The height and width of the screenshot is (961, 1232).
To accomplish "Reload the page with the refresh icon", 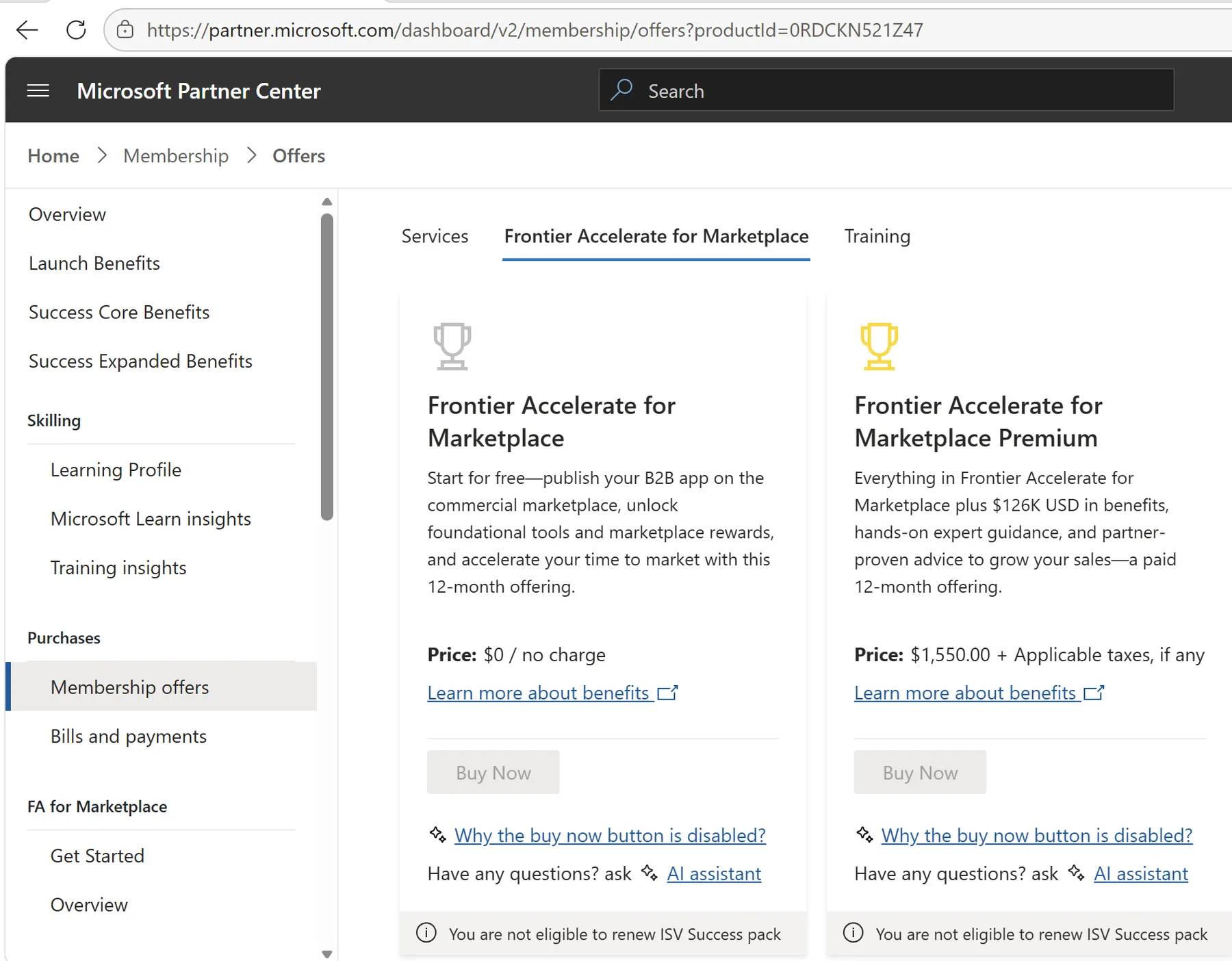I will point(76,30).
